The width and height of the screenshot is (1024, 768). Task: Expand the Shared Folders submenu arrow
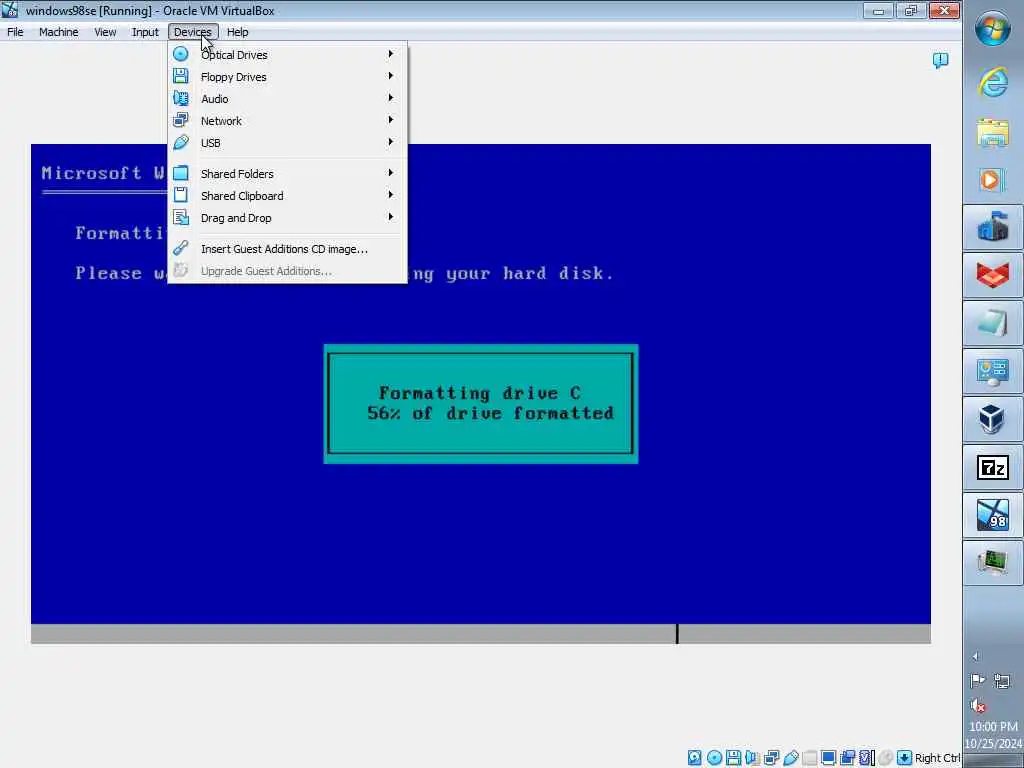[391, 173]
